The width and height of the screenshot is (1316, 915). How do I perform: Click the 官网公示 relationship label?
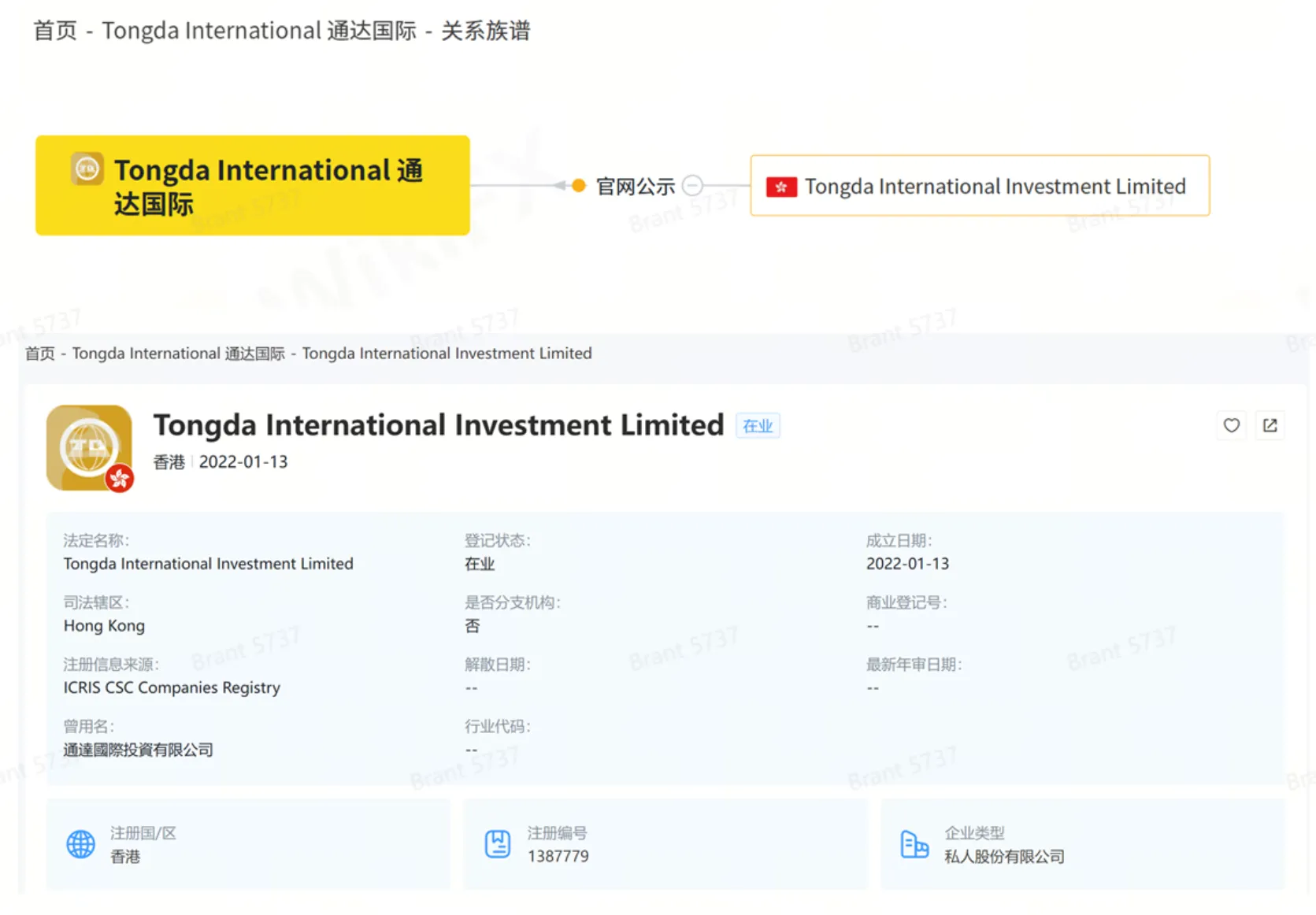coord(636,187)
